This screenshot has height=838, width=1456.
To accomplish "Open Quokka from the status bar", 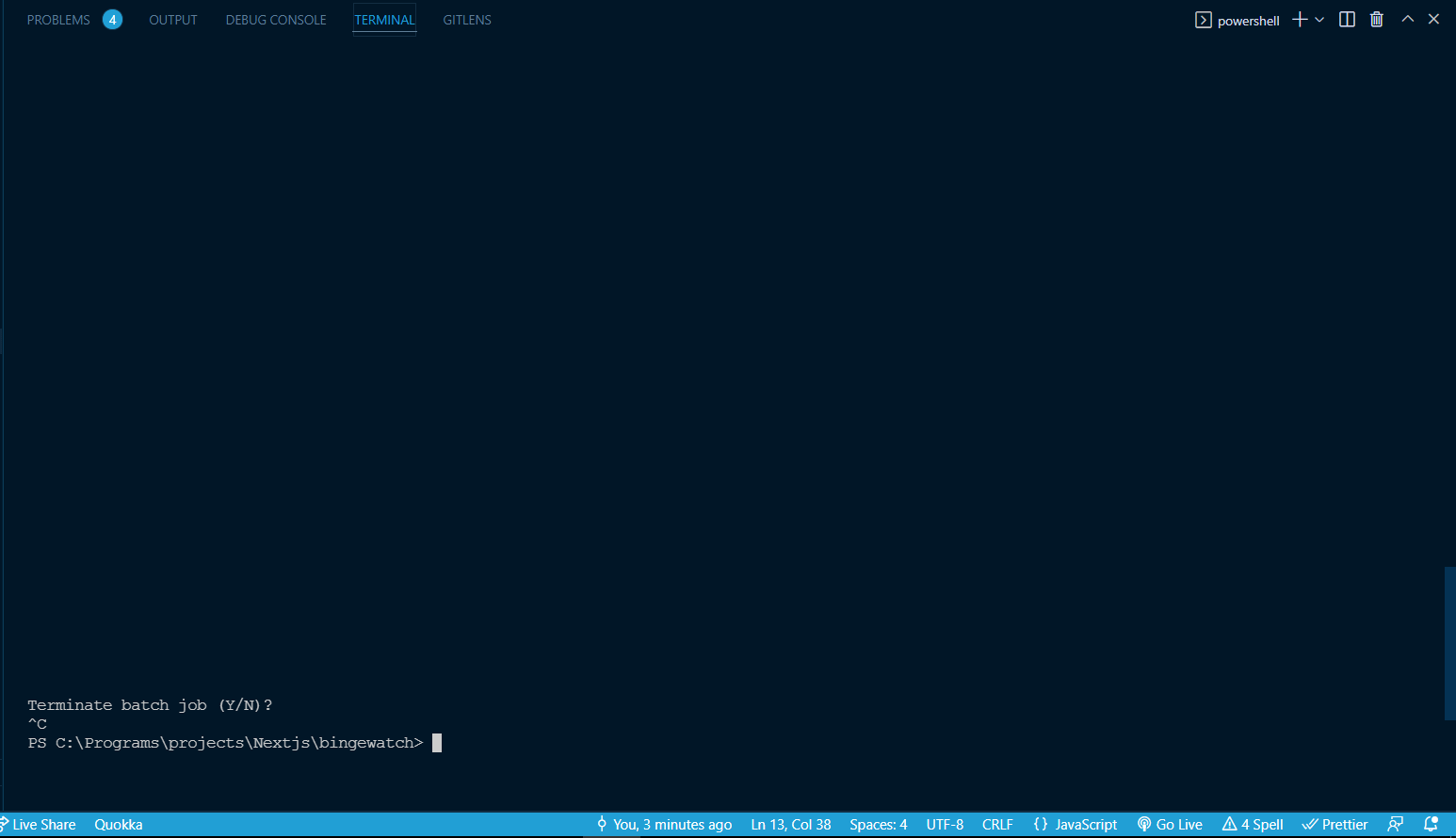I will (118, 824).
